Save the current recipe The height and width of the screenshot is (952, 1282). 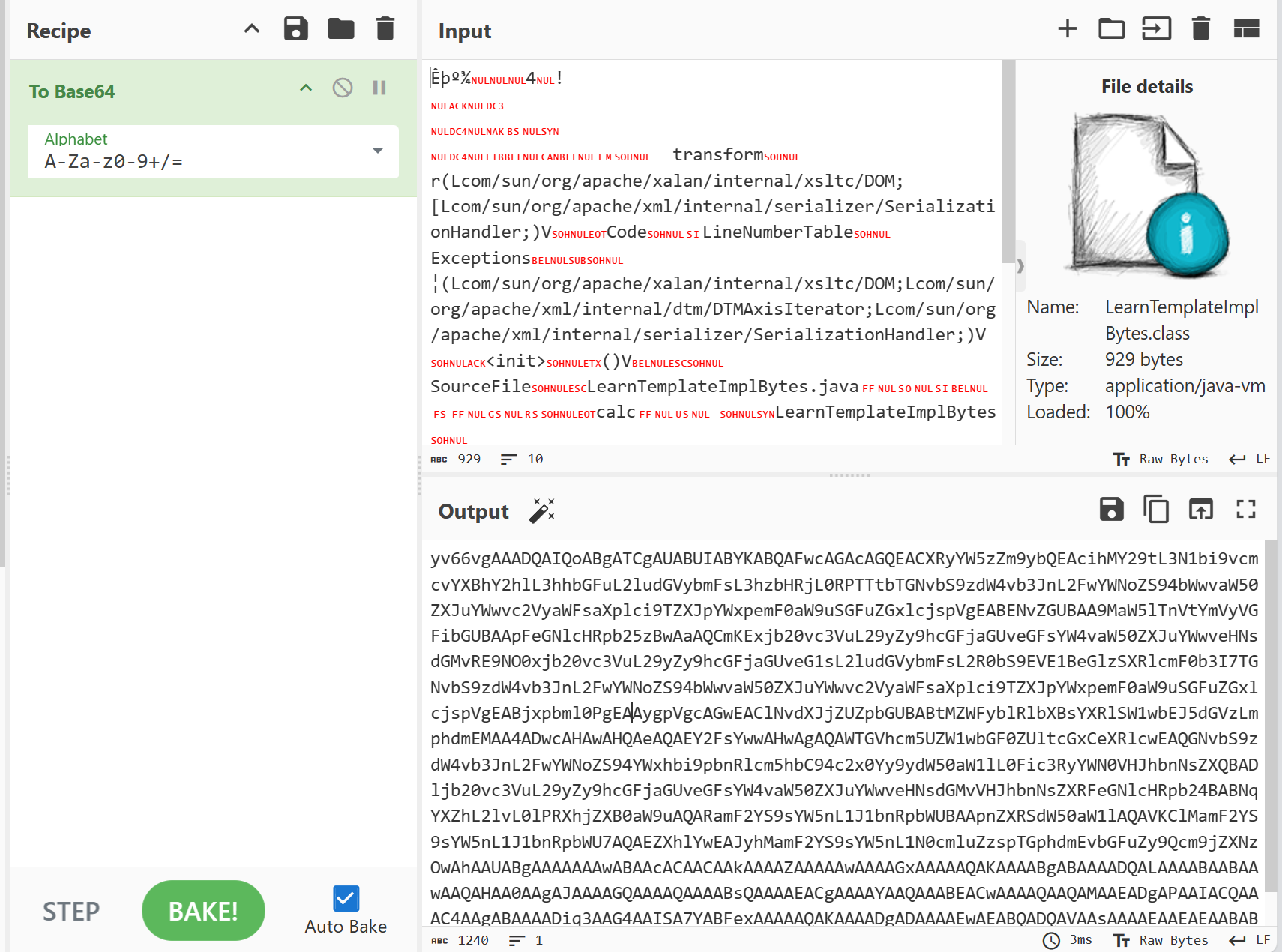(296, 28)
